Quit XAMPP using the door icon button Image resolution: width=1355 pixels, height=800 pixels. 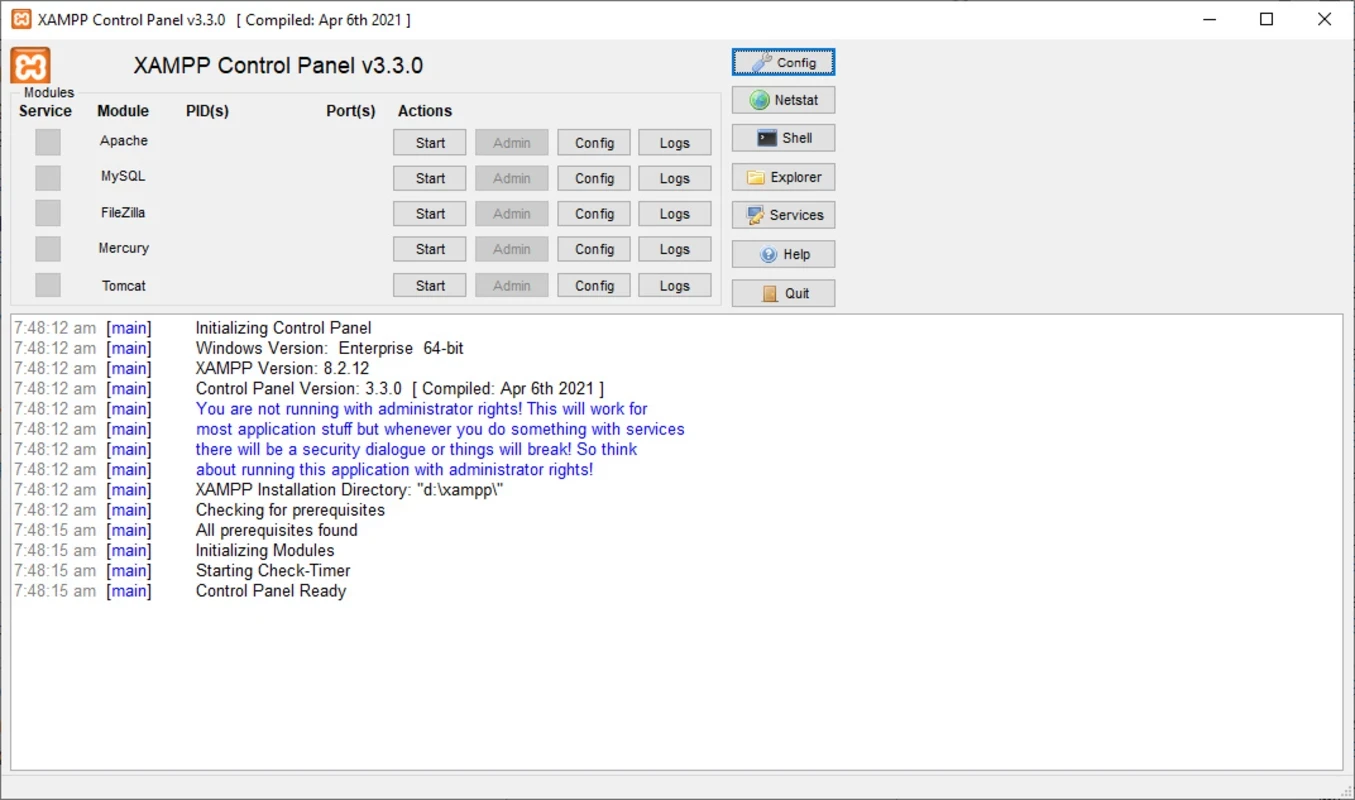[783, 293]
